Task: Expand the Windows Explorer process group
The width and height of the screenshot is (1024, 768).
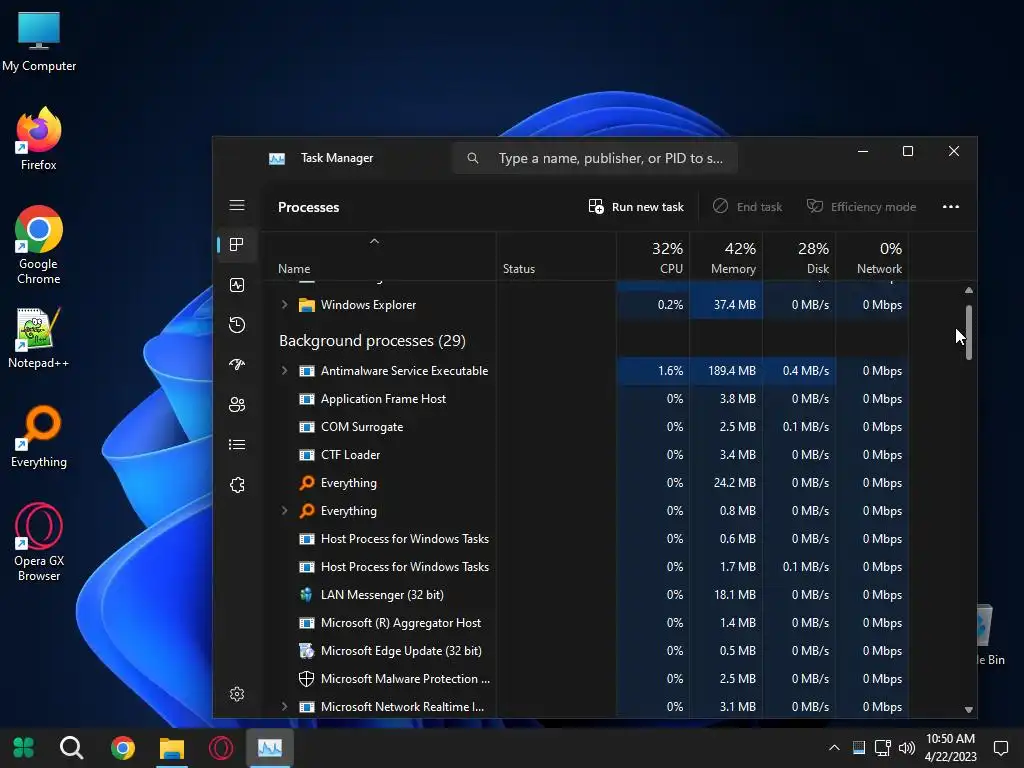Action: click(x=284, y=305)
